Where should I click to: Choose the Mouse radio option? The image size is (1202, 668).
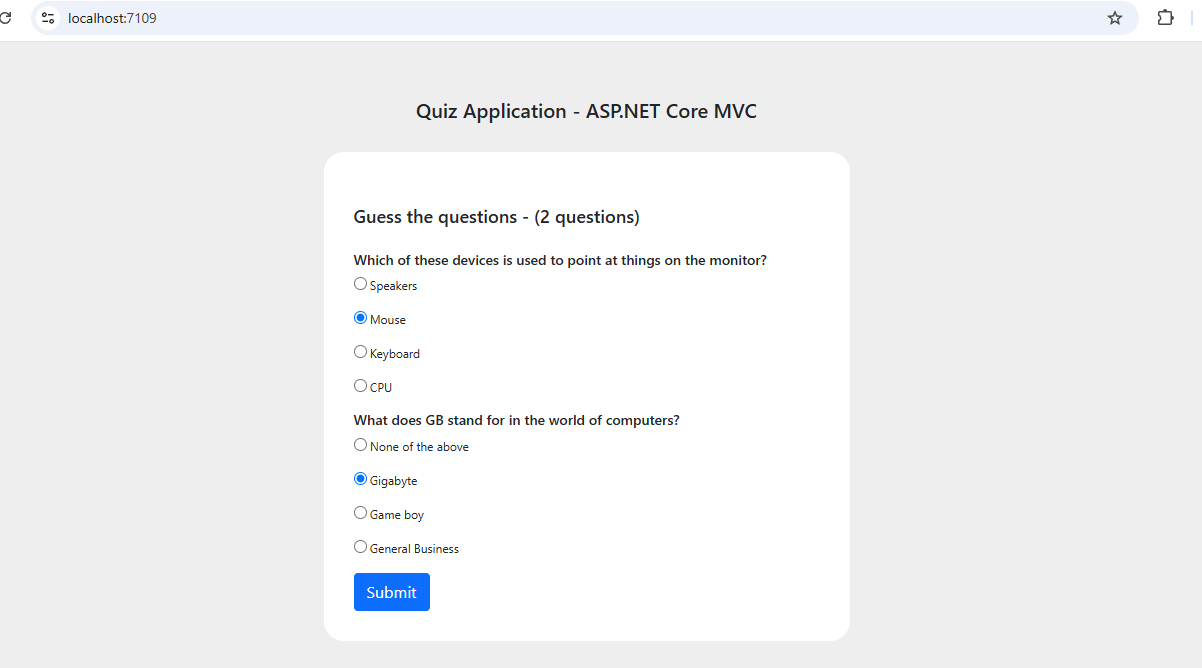coord(361,318)
